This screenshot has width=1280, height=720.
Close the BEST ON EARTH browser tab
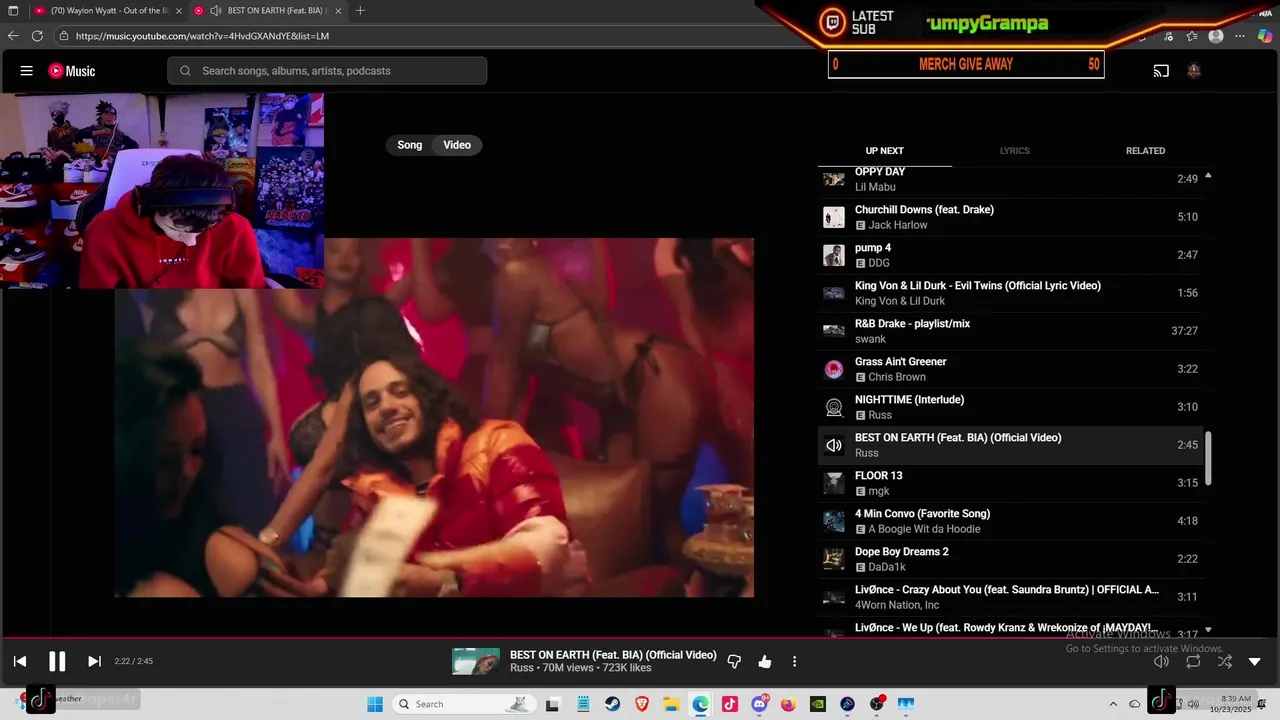(338, 11)
